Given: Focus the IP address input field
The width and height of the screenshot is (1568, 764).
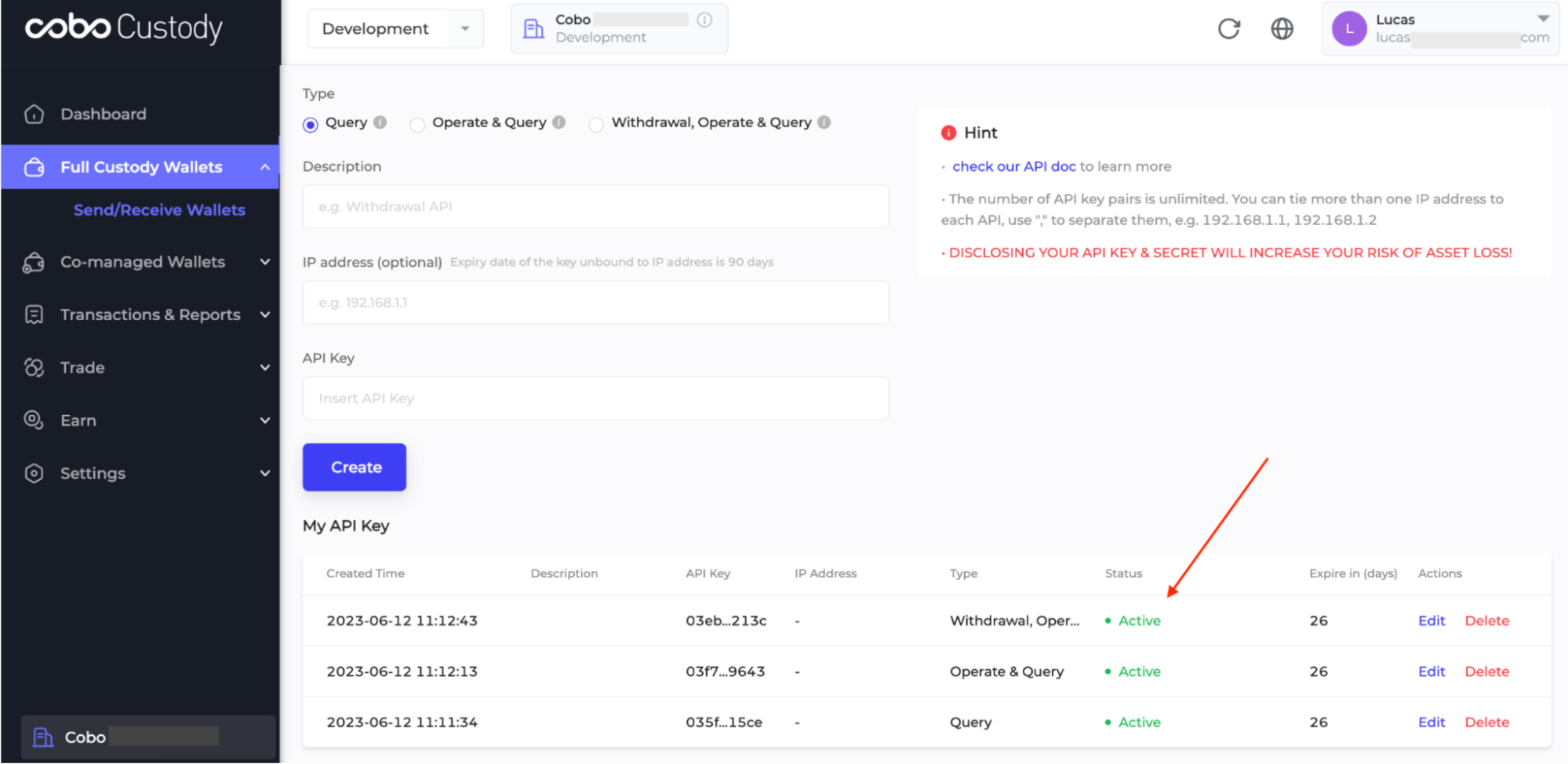Looking at the screenshot, I should coord(595,303).
